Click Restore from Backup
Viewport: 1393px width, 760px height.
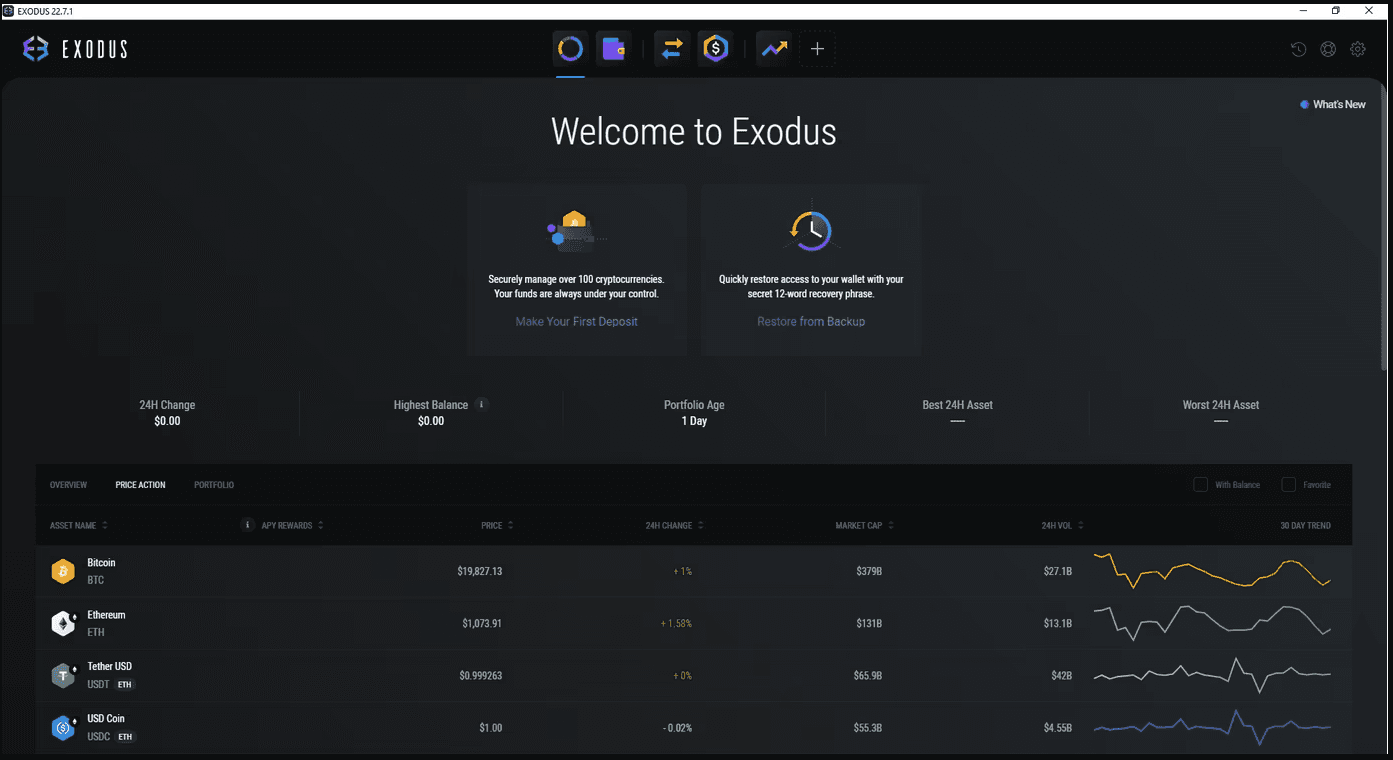click(x=811, y=321)
